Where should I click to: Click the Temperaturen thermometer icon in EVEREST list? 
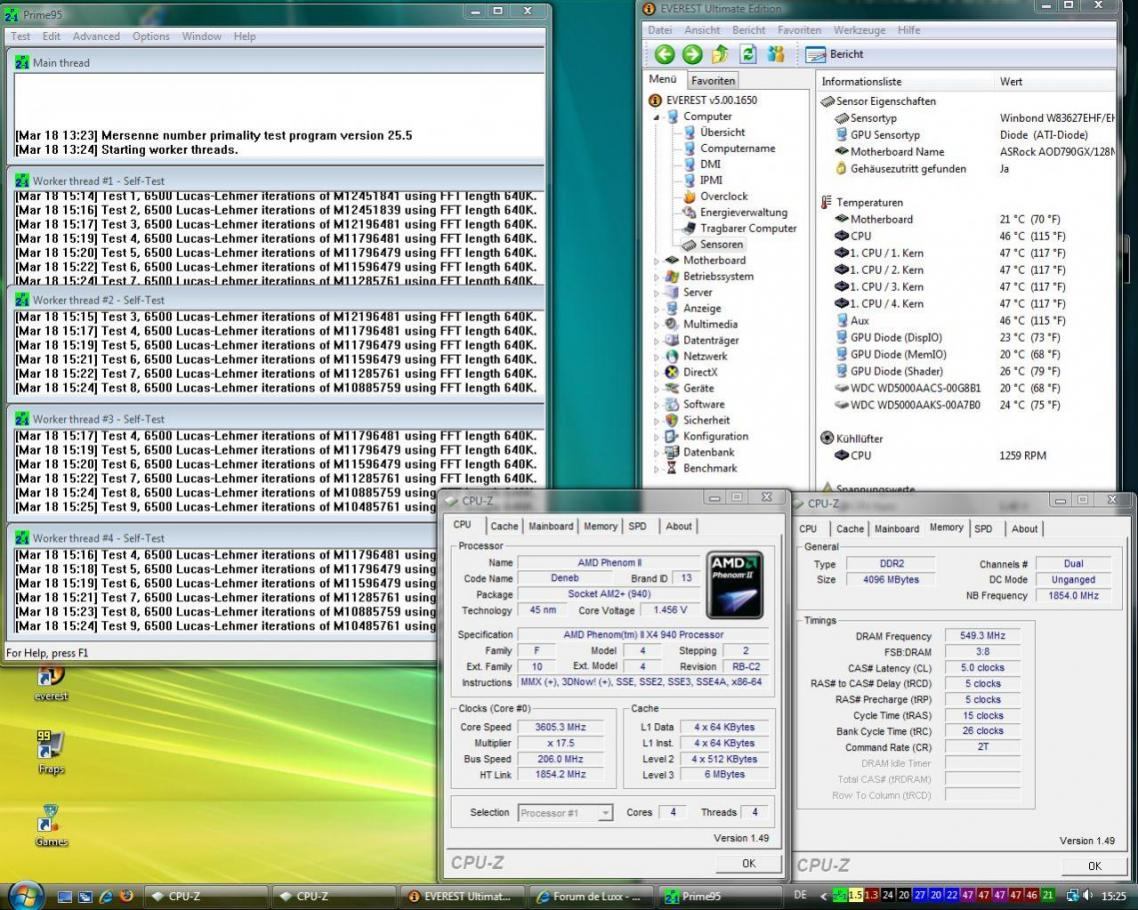pyautogui.click(x=826, y=202)
